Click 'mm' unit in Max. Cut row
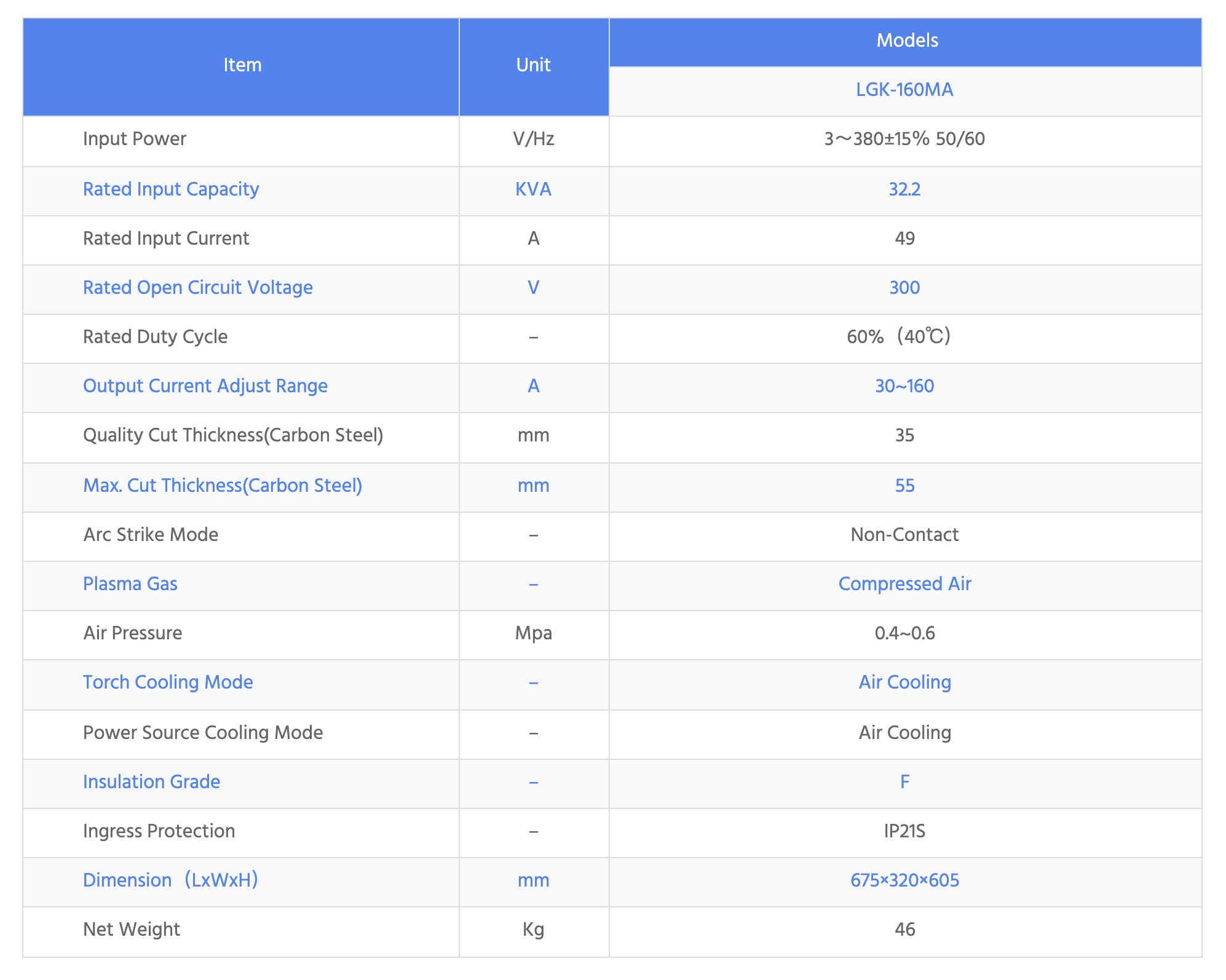Screen dimensions: 1226x980 click(x=534, y=486)
